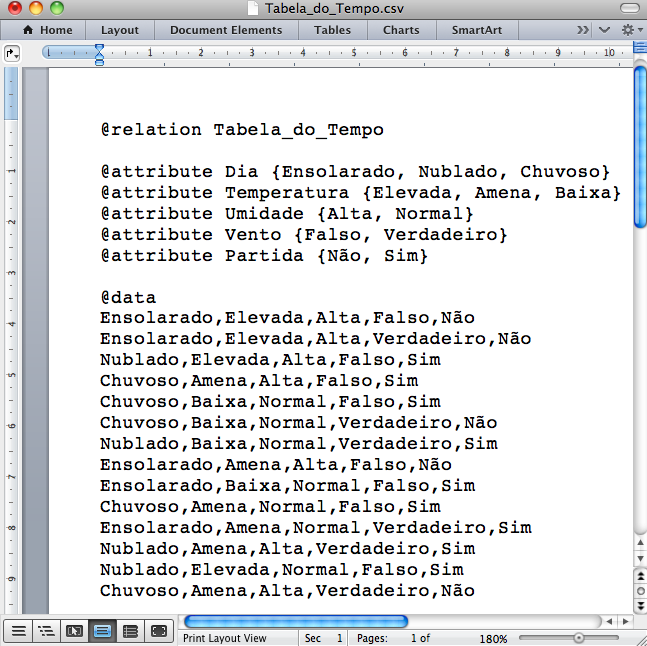The height and width of the screenshot is (646, 647).
Task: Select the Print Layout view button
Action: [x=102, y=631]
